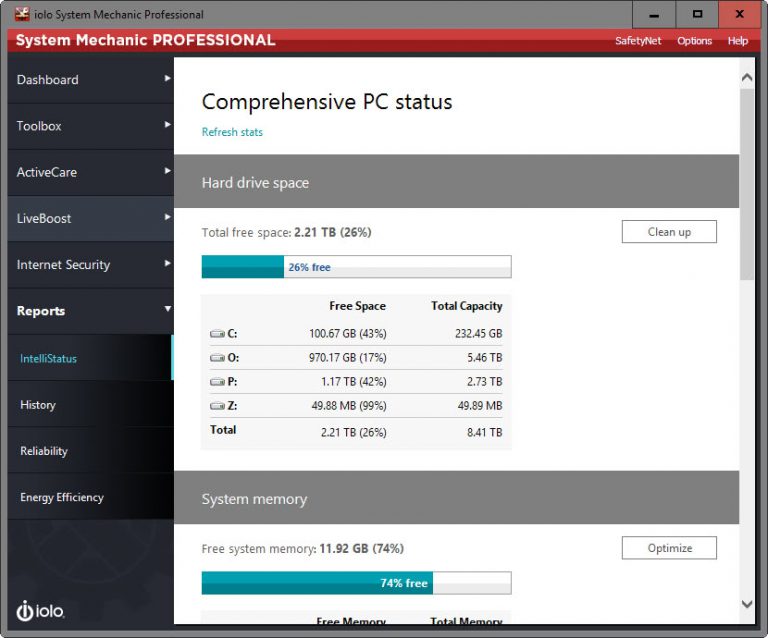Click the 49.88 MB (99%) cell

pos(349,406)
